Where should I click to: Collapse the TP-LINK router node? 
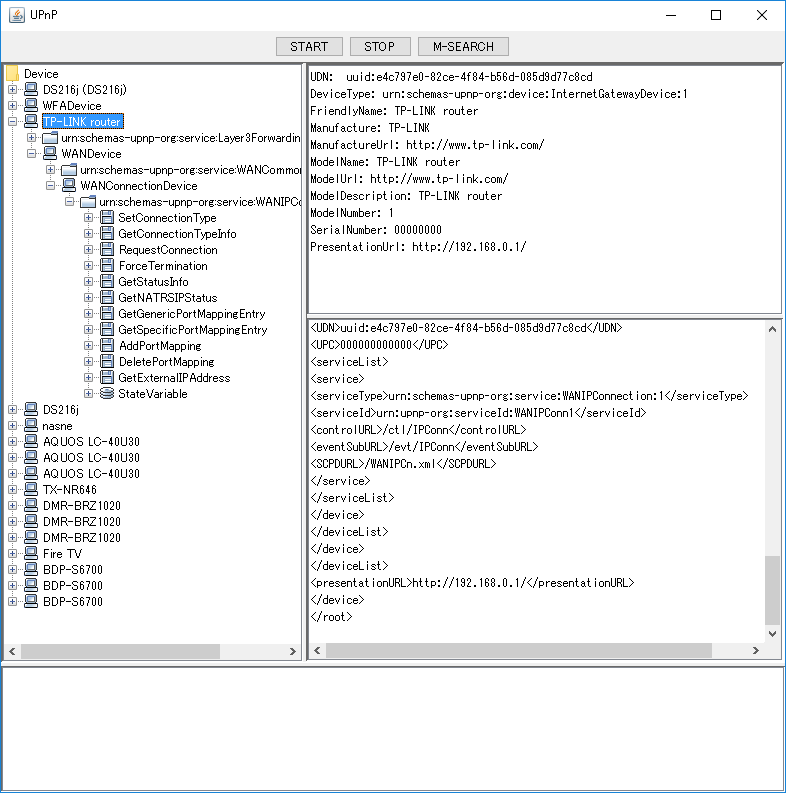(x=13, y=121)
